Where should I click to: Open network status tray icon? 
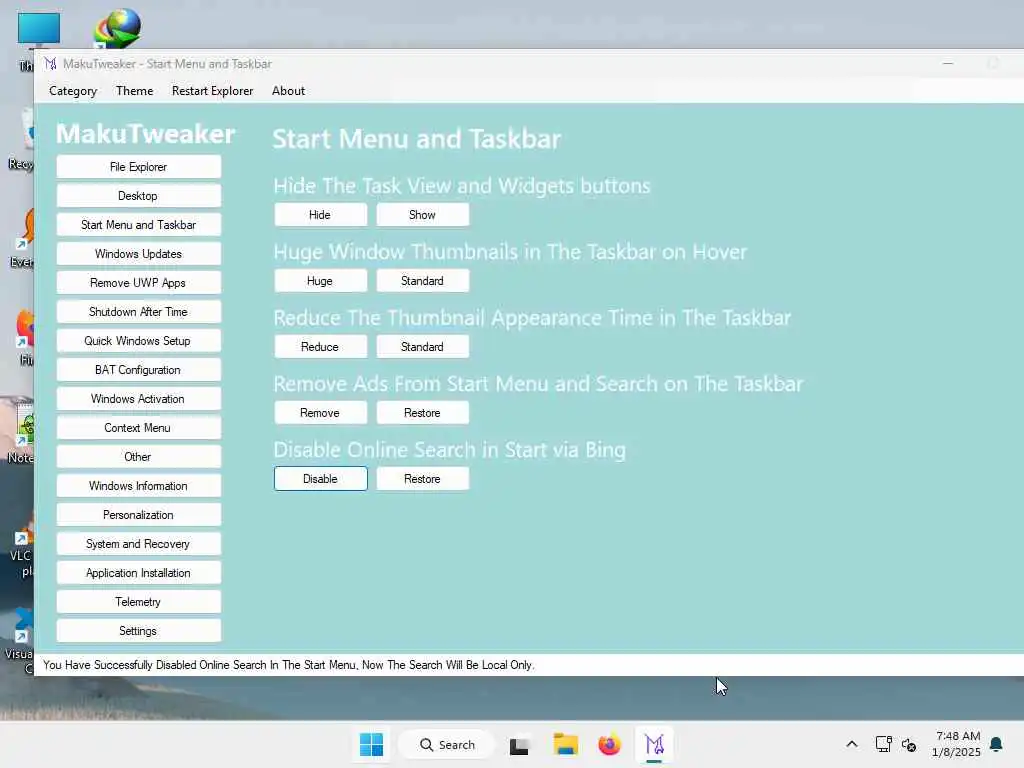click(x=883, y=744)
